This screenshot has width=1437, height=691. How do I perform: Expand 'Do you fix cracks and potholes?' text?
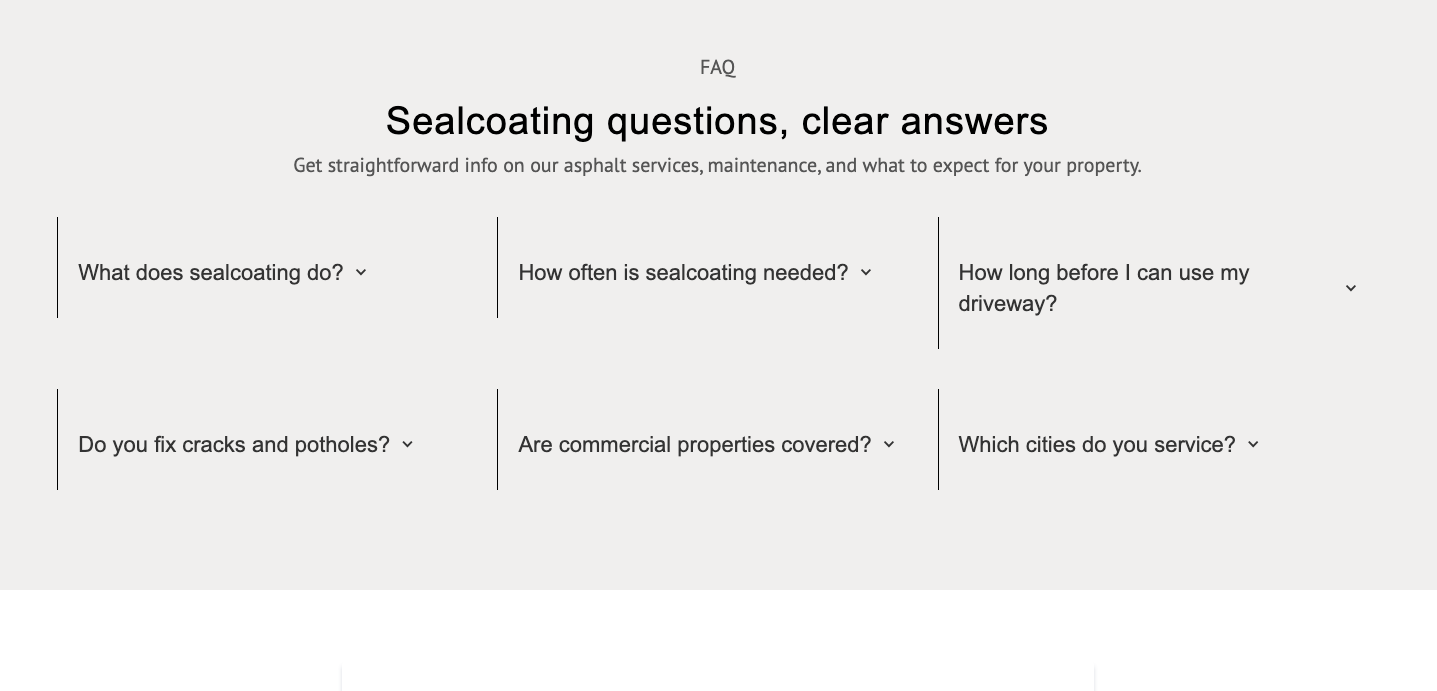[x=233, y=445]
